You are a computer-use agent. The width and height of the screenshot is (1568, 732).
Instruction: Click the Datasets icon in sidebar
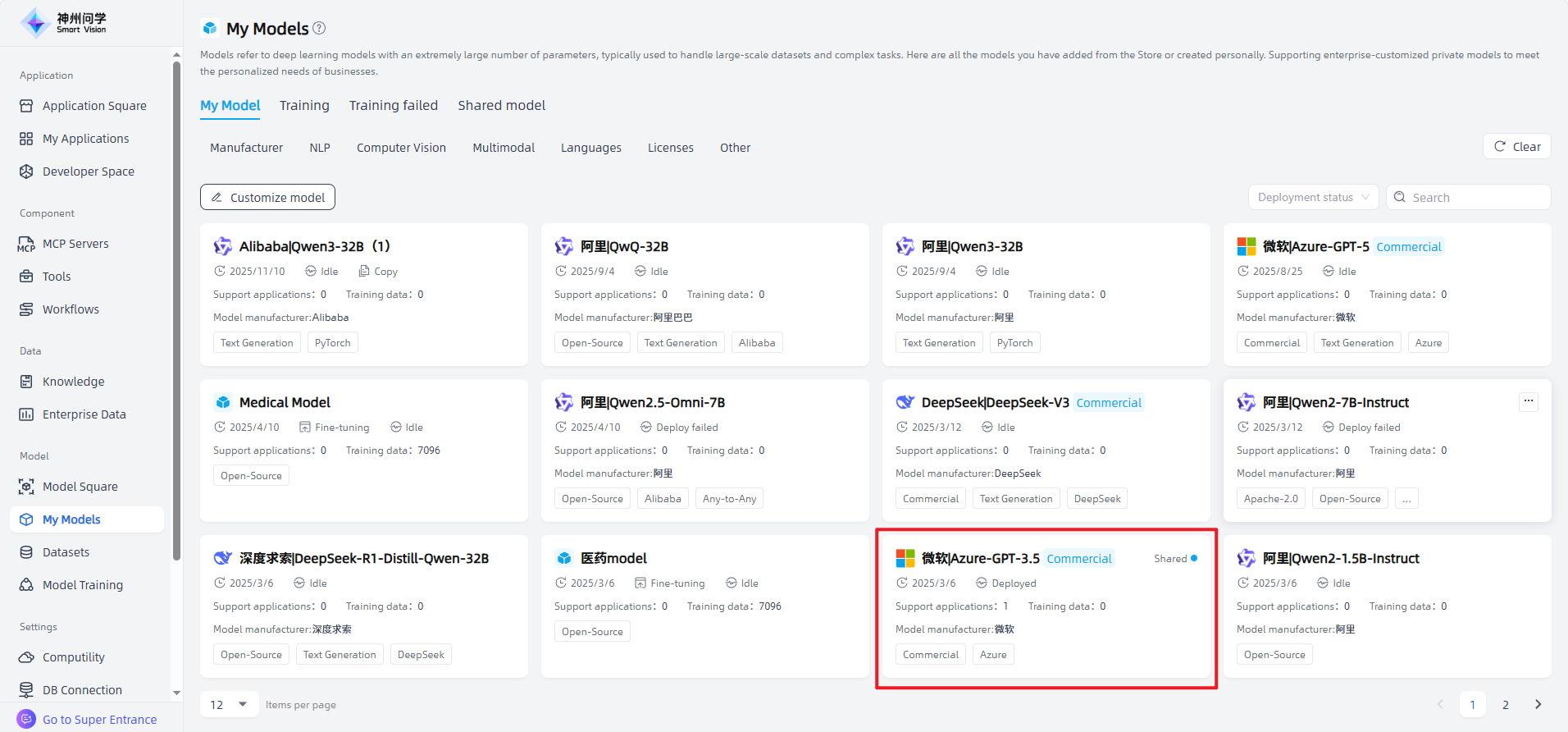(x=26, y=552)
